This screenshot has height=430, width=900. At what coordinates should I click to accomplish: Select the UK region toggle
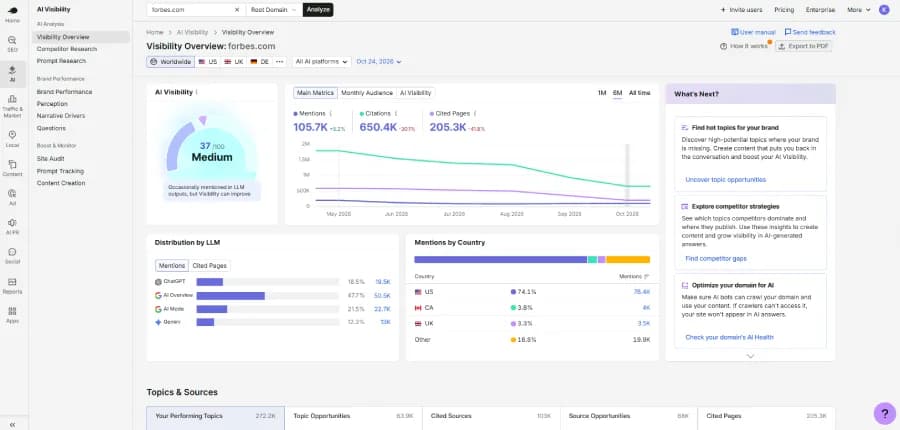[234, 61]
